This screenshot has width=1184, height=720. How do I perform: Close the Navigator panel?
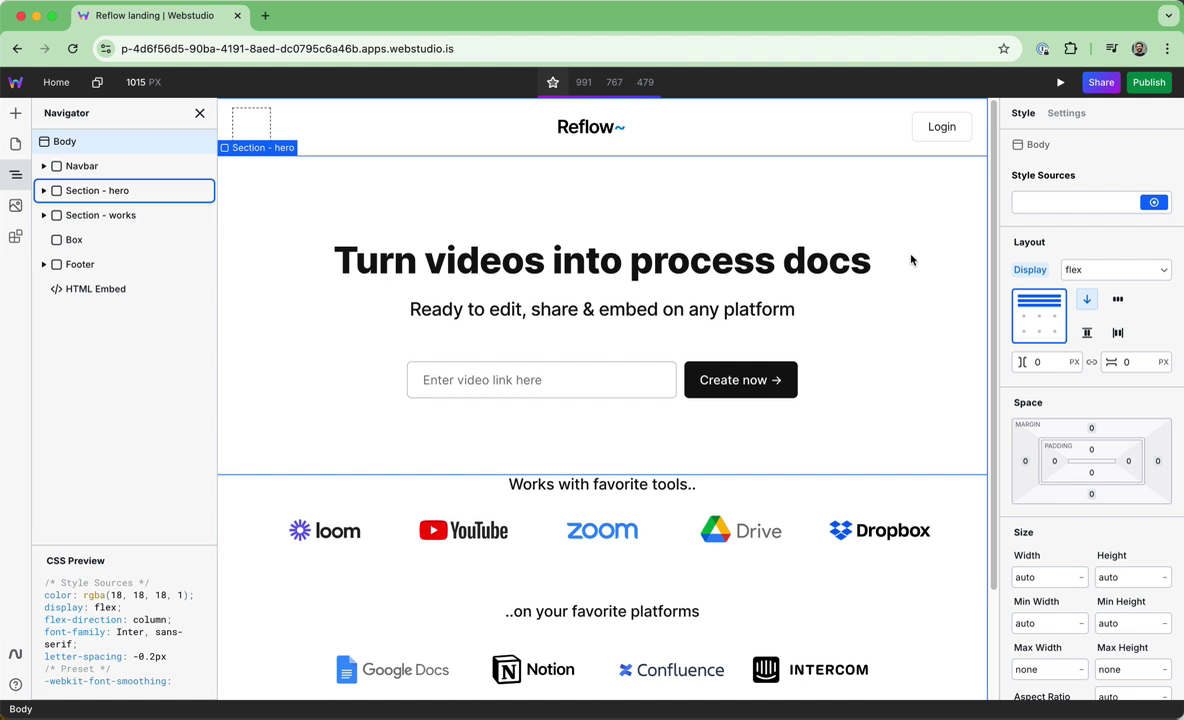pyautogui.click(x=200, y=113)
